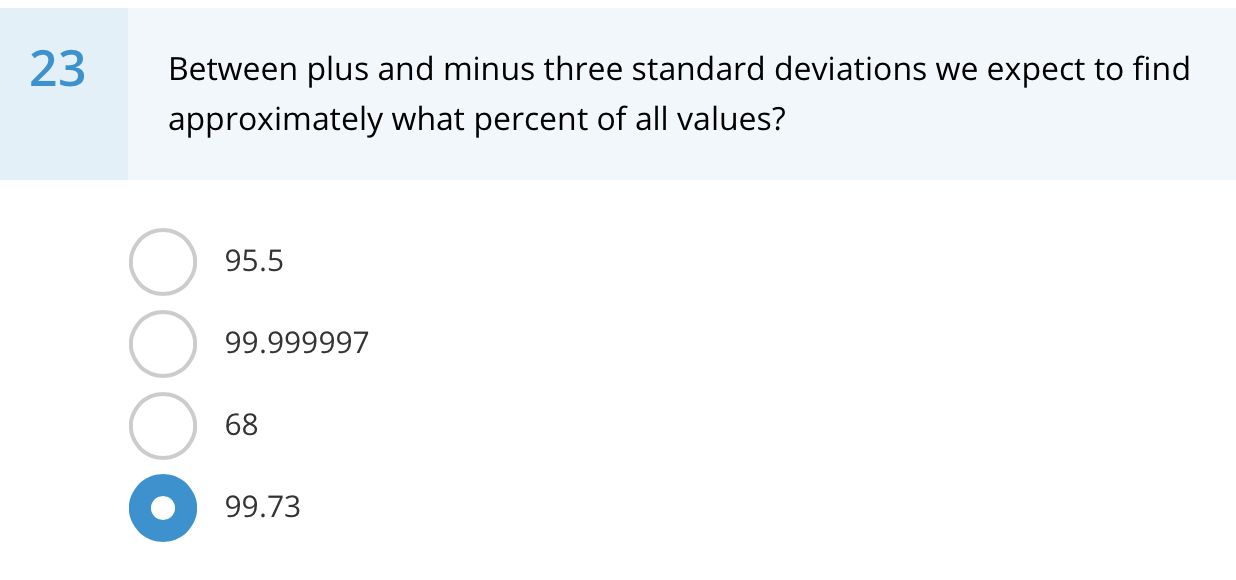This screenshot has width=1236, height=580.
Task: Click the 95.5 answer label text
Action: click(254, 262)
